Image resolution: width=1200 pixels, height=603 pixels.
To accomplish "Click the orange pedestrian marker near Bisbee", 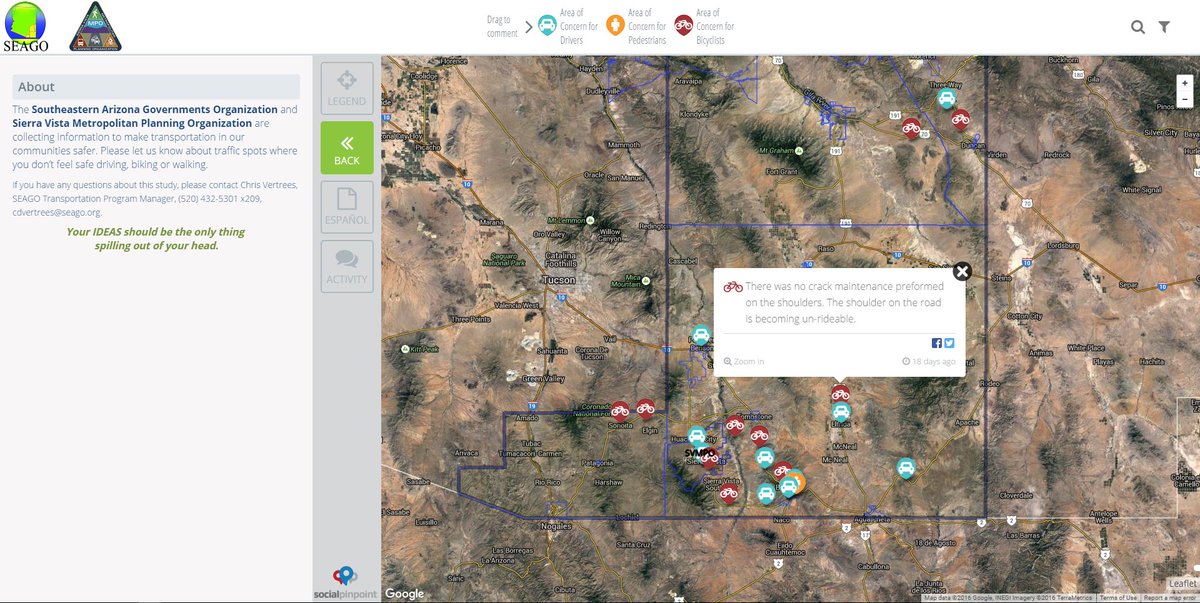I will 797,482.
